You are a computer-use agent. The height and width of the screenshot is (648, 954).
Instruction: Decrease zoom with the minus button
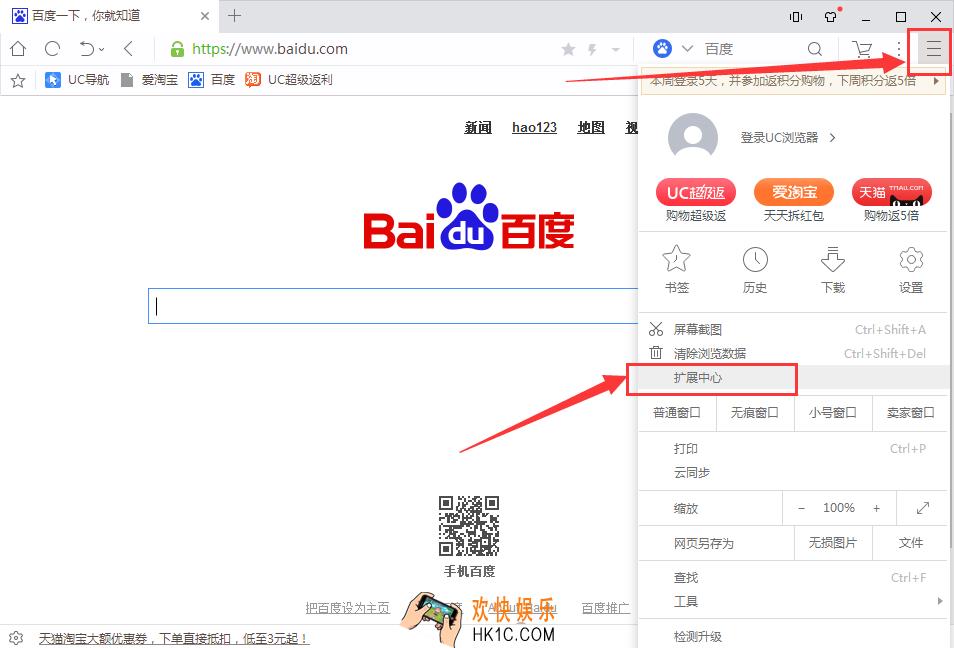click(802, 508)
